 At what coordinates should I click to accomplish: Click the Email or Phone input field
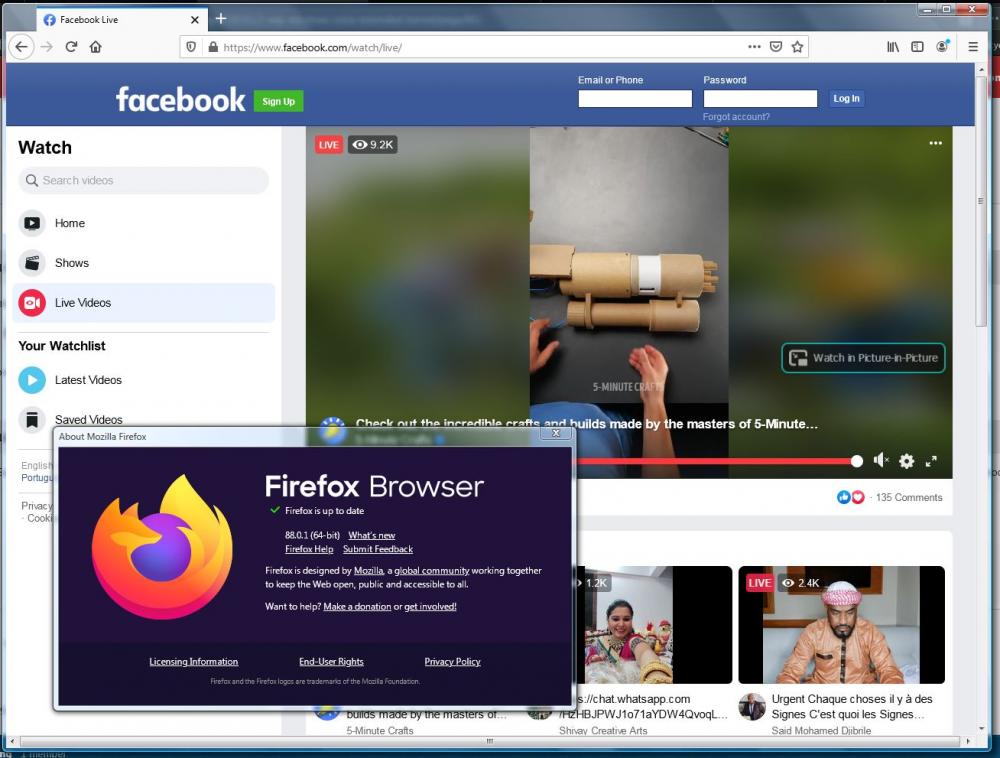635,98
